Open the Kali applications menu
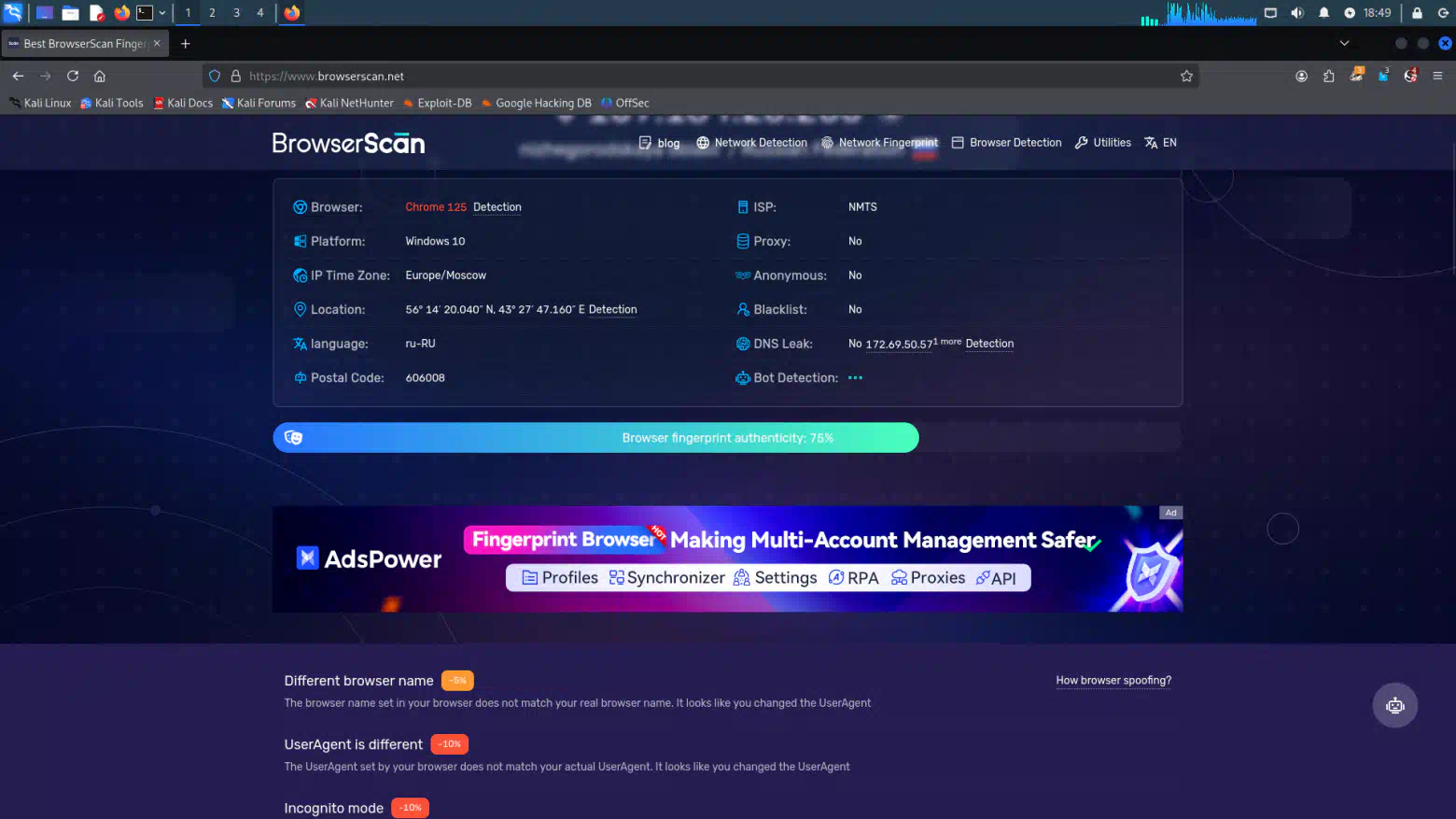The width and height of the screenshot is (1456, 819). (13, 12)
